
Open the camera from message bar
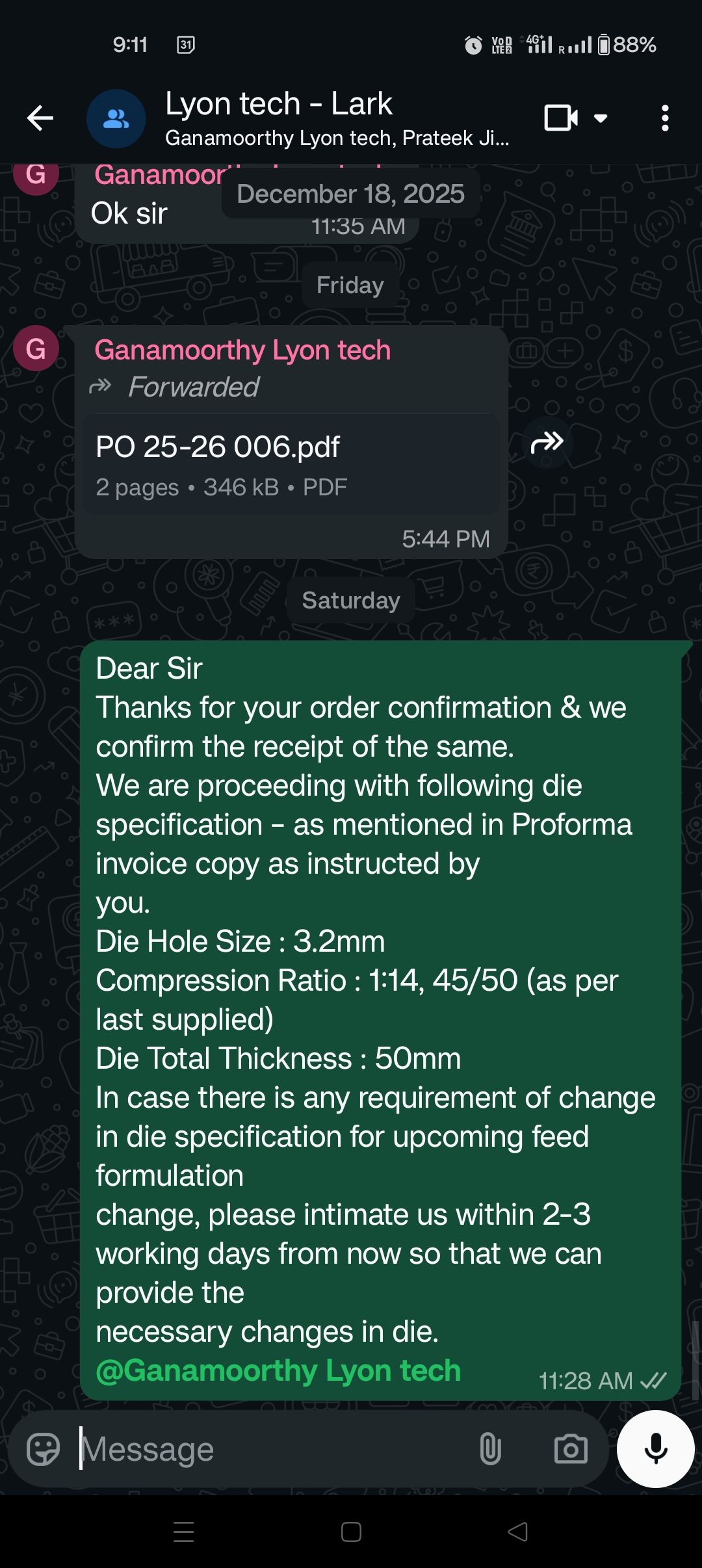point(570,1449)
